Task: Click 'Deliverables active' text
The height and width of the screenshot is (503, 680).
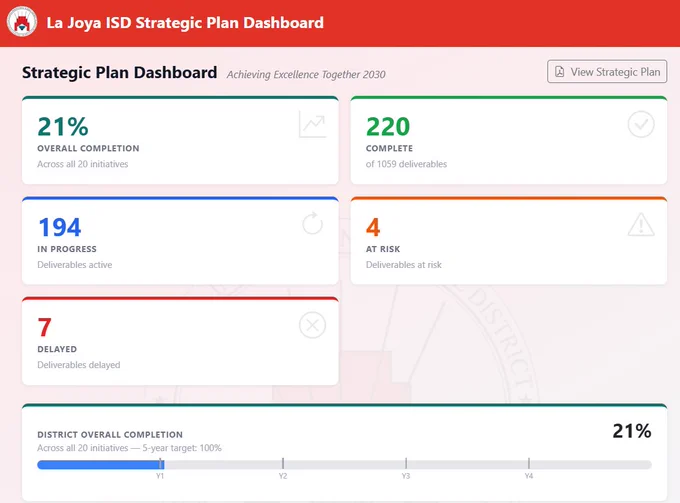Action: [75, 265]
